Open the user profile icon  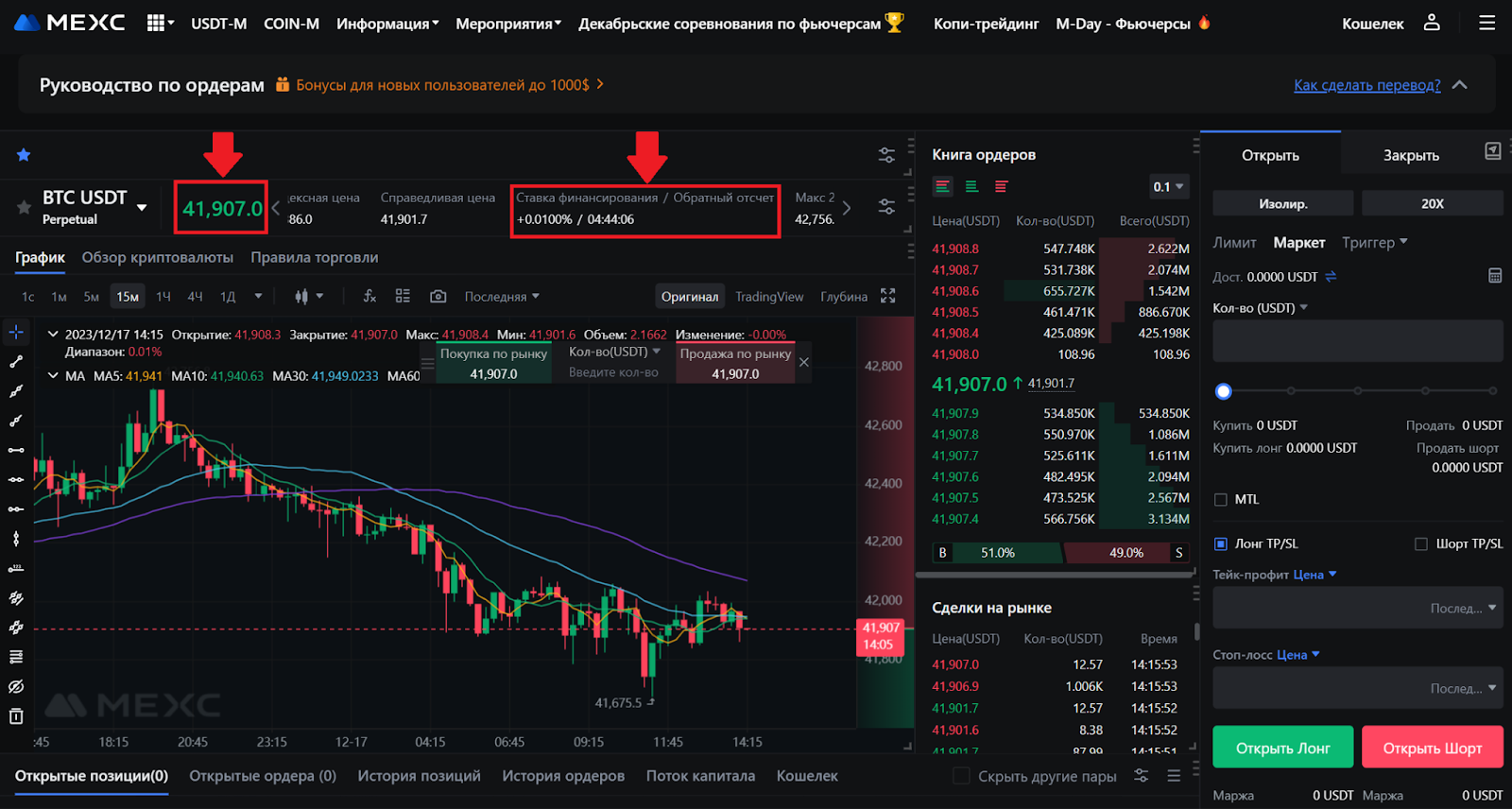click(x=1432, y=23)
